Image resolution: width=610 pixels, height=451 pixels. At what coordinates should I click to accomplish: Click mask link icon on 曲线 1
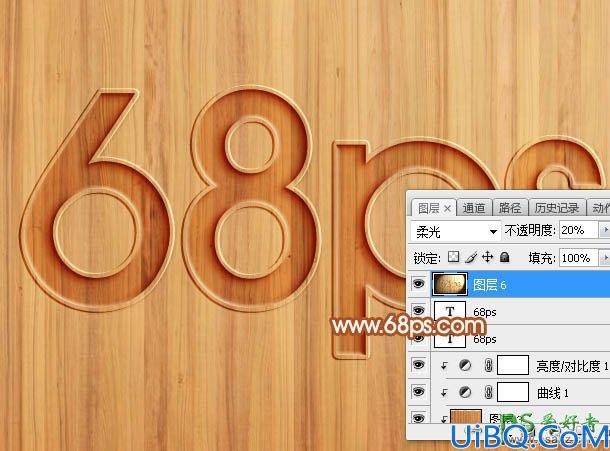[x=489, y=392]
